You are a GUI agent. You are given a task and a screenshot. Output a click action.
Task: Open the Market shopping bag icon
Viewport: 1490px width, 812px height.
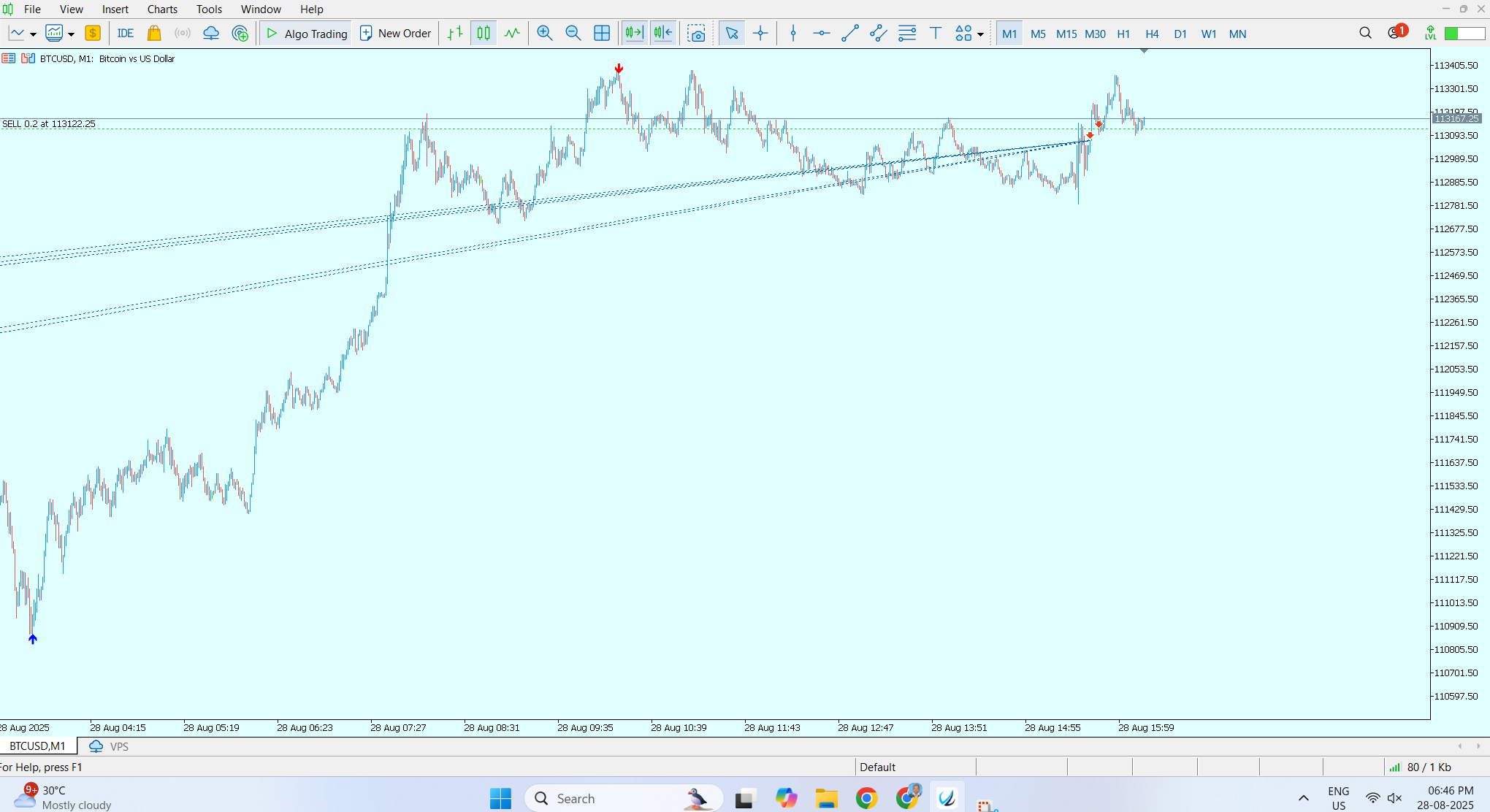154,34
